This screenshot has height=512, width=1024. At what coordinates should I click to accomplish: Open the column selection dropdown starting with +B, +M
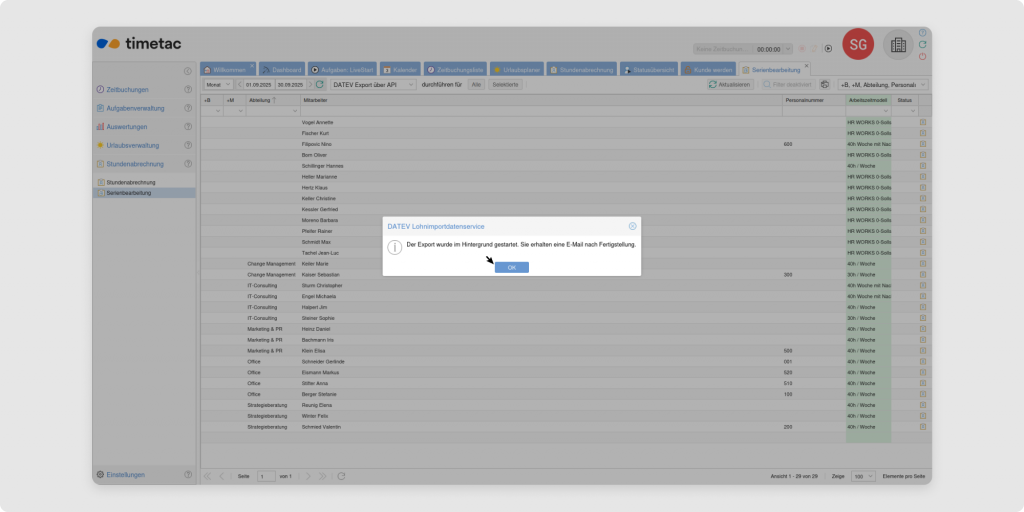click(x=883, y=85)
